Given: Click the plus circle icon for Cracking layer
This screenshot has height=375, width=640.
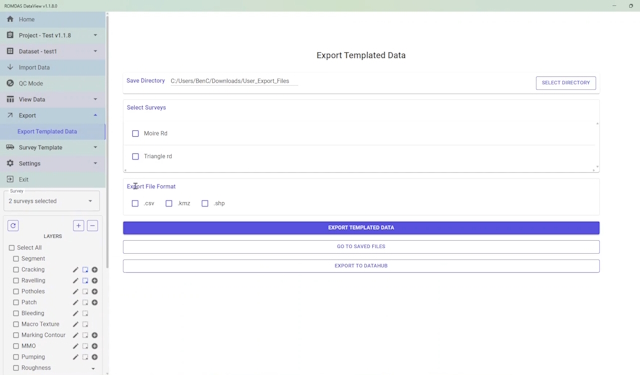Looking at the screenshot, I should coord(94,270).
